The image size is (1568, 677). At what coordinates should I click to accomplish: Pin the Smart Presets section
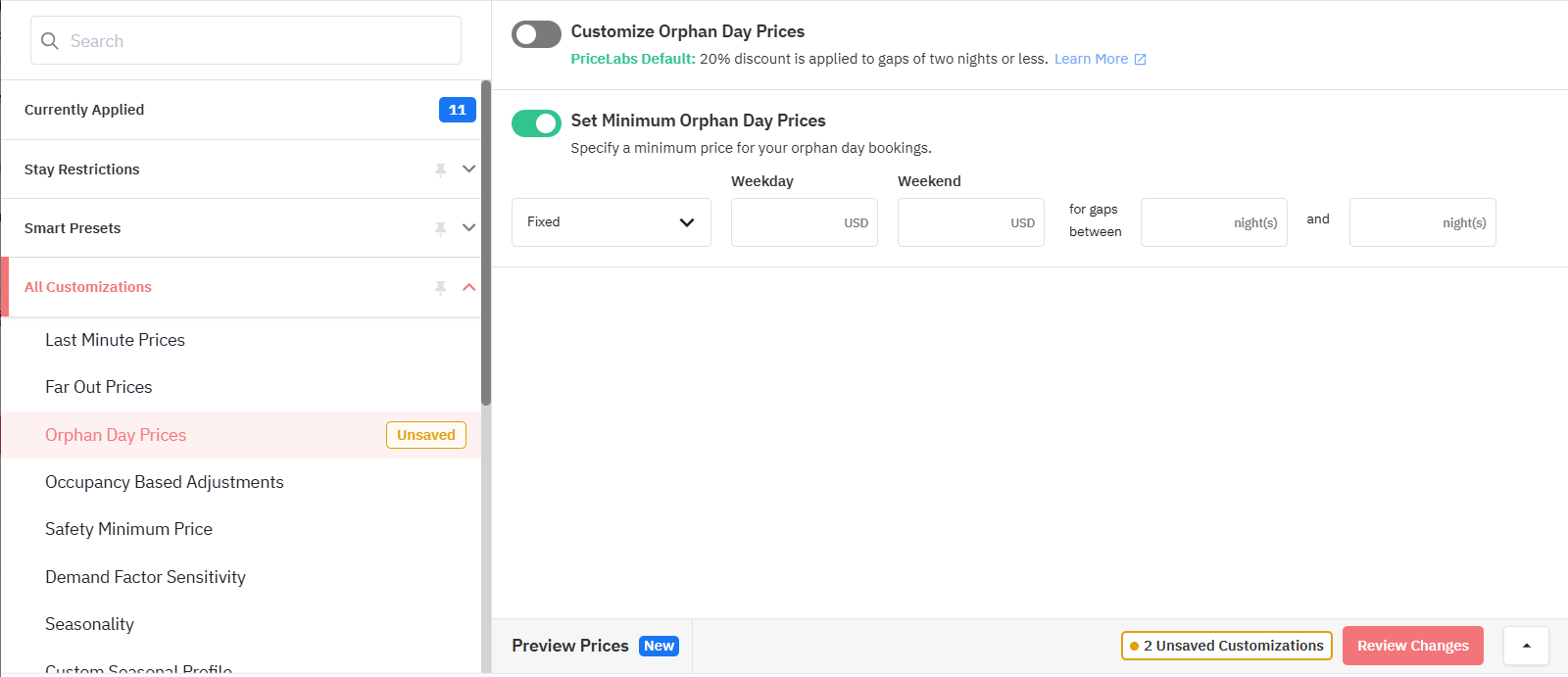coord(441,228)
